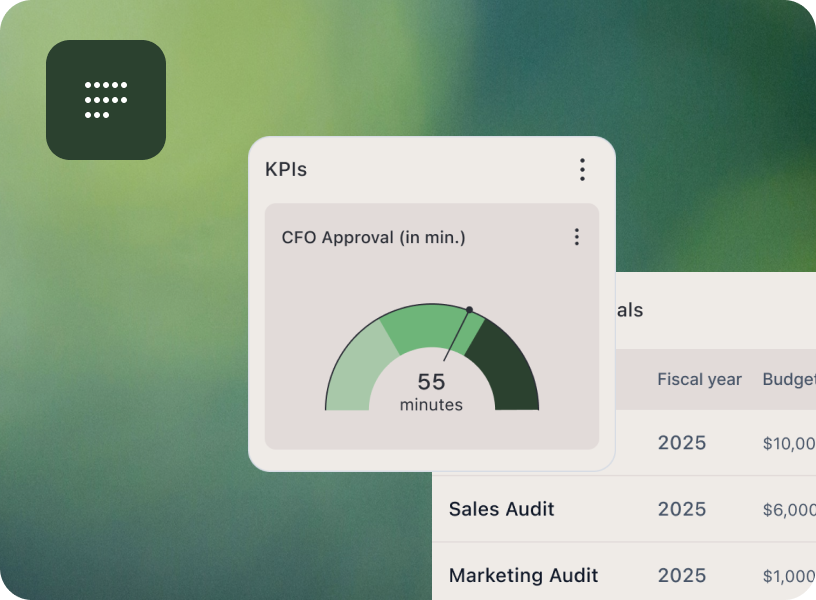The height and width of the screenshot is (600, 816).
Task: Click the KPIs card title
Action: tap(286, 170)
